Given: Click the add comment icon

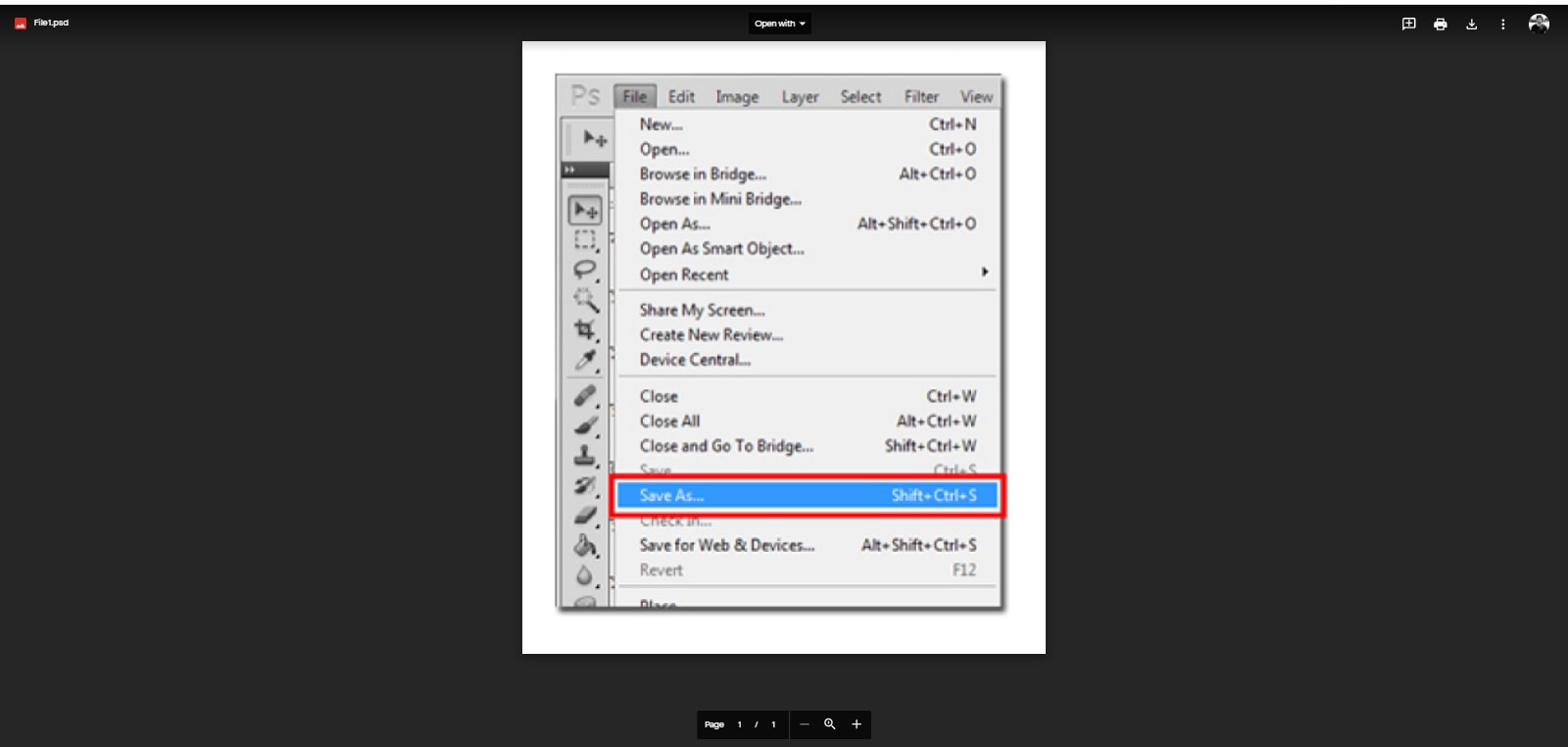Looking at the screenshot, I should [1408, 24].
